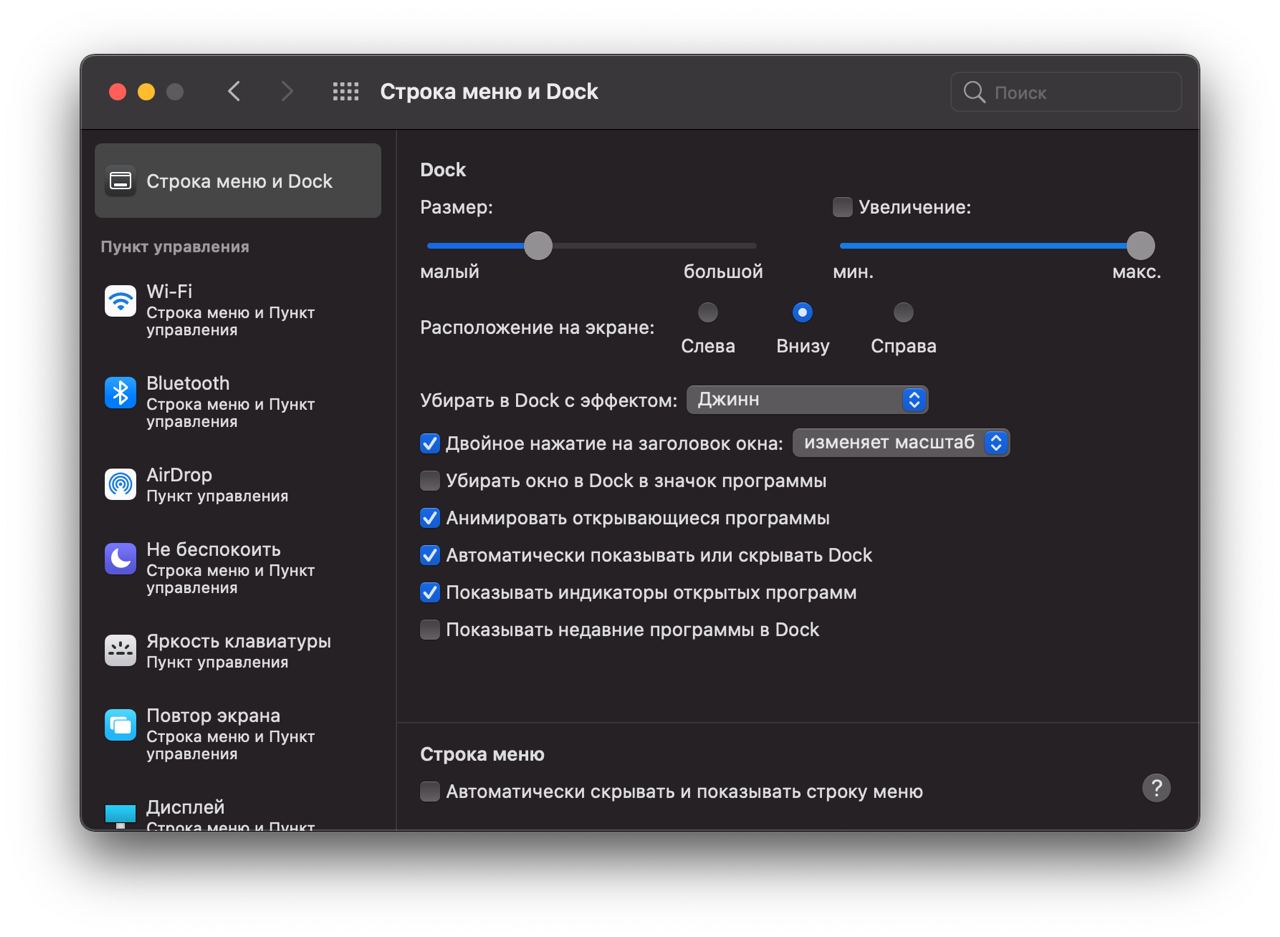The height and width of the screenshot is (937, 1280).
Task: Click the menu bar and Dock icon
Action: (x=120, y=181)
